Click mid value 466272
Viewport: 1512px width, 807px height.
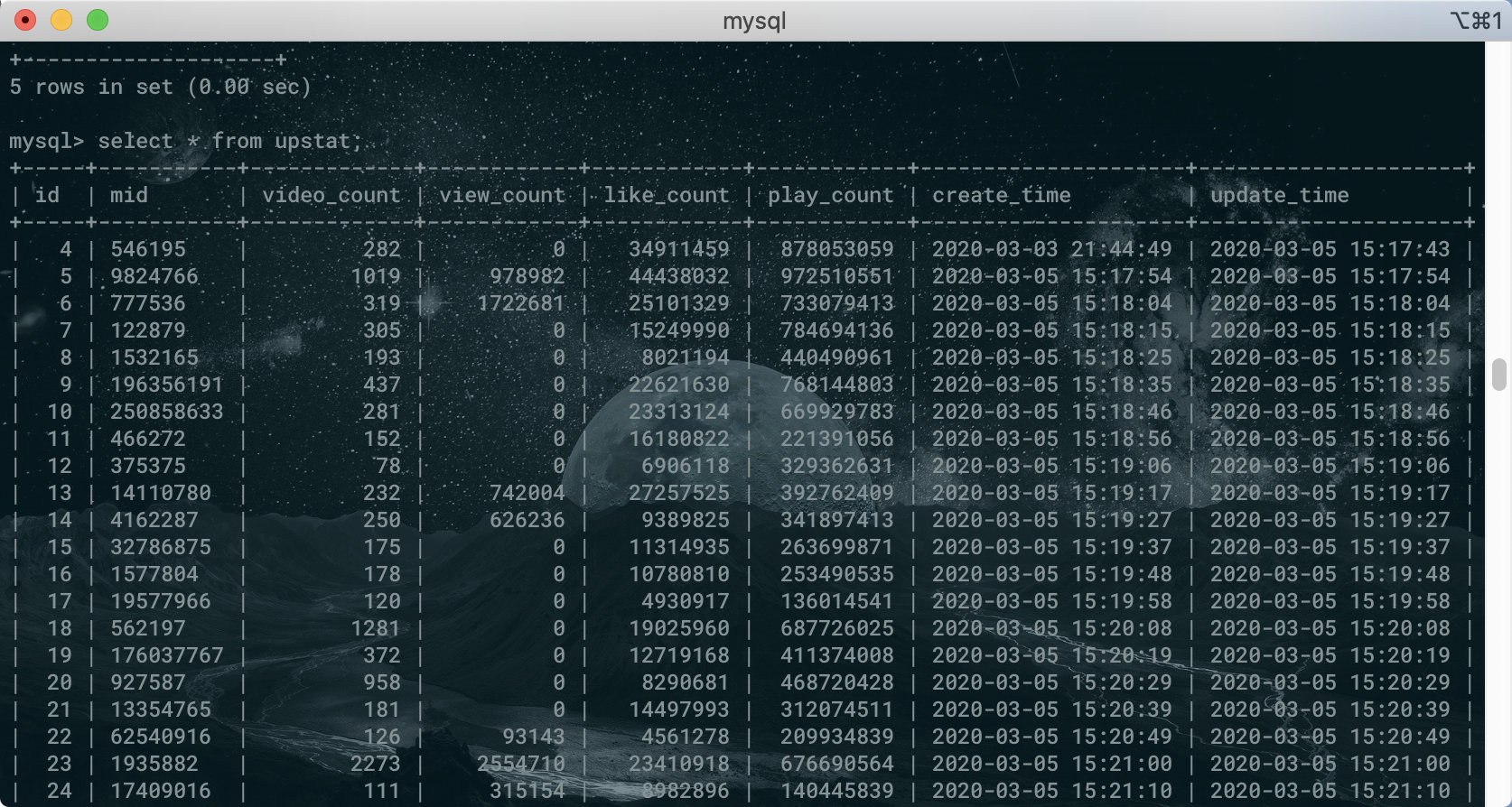click(x=148, y=440)
